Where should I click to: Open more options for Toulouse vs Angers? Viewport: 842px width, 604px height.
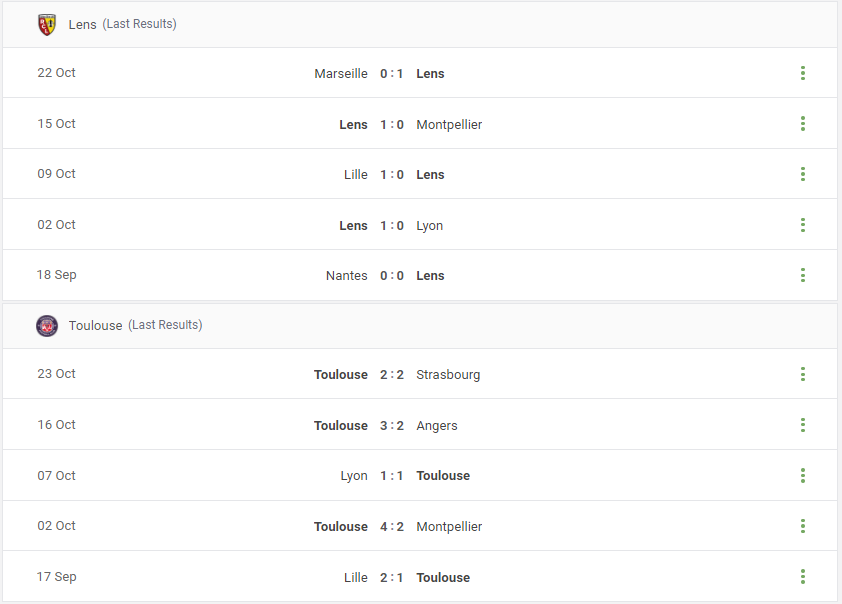pos(803,425)
